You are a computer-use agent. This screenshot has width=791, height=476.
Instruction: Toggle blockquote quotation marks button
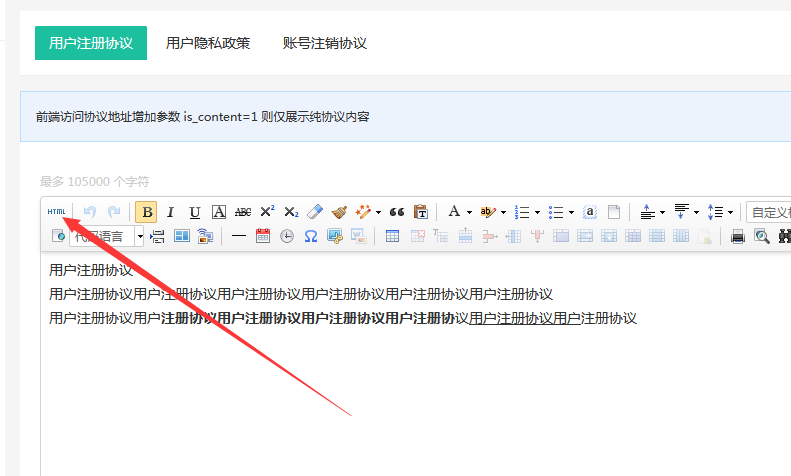(397, 212)
